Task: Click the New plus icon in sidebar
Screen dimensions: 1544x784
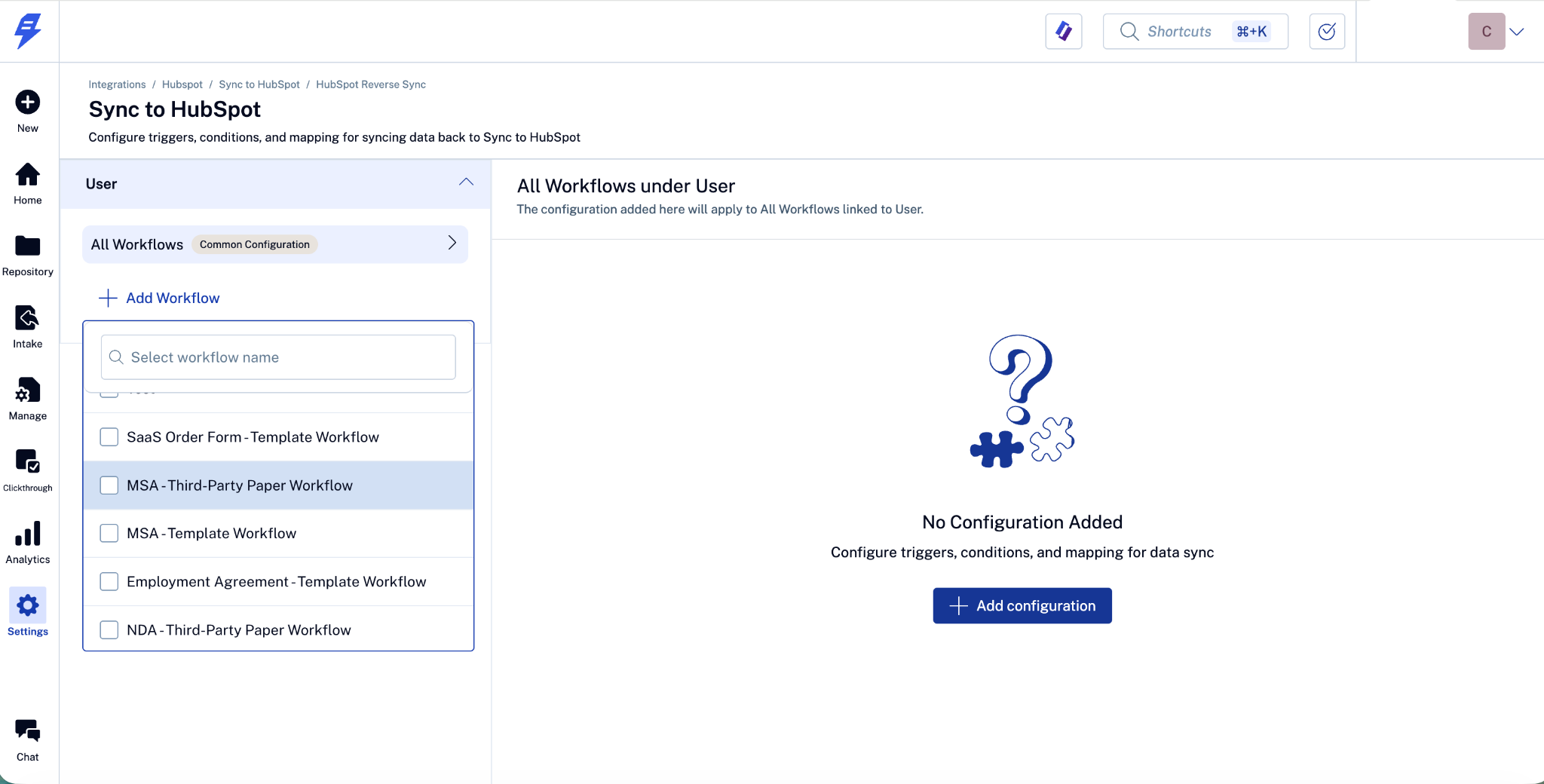Action: click(28, 103)
